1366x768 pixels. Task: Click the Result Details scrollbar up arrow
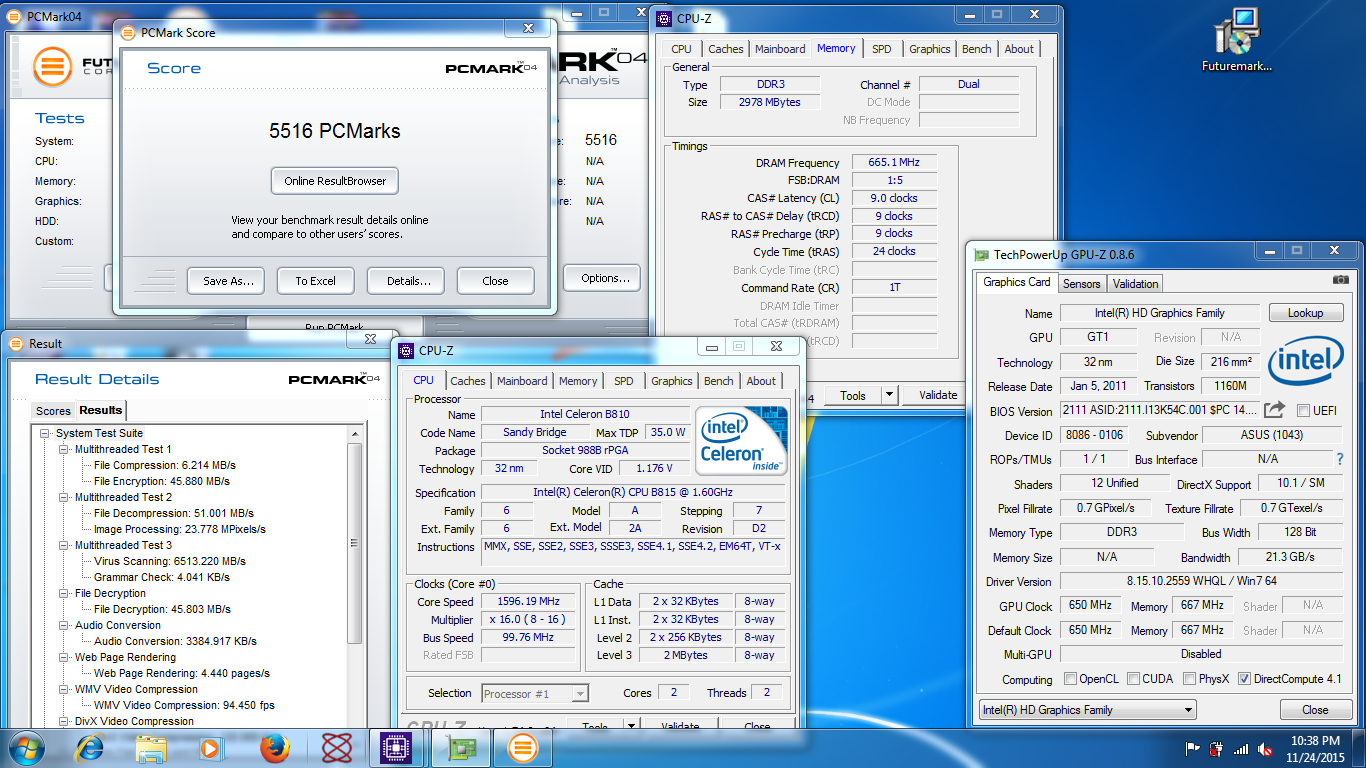pos(354,433)
